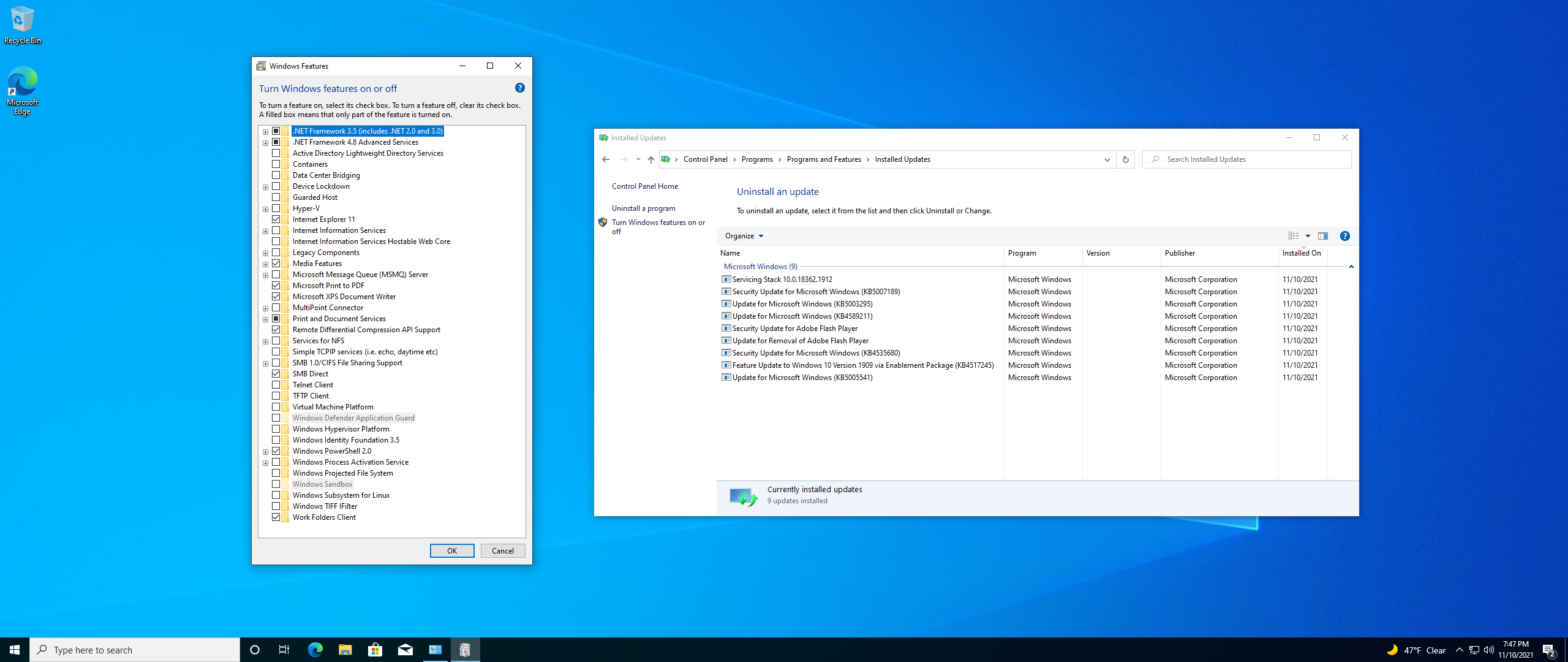Open address bar history dropdown
Viewport: 1568px width, 662px height.
click(1107, 159)
